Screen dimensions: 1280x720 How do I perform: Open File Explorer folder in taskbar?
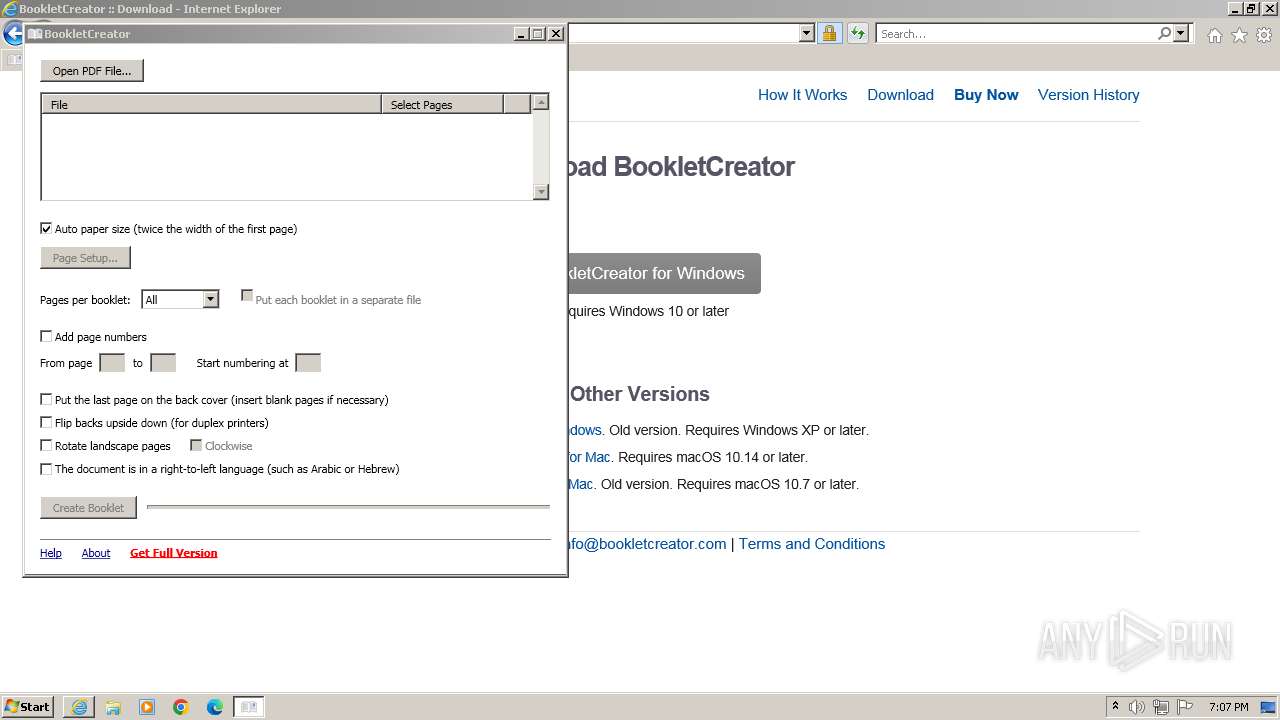tap(113, 707)
